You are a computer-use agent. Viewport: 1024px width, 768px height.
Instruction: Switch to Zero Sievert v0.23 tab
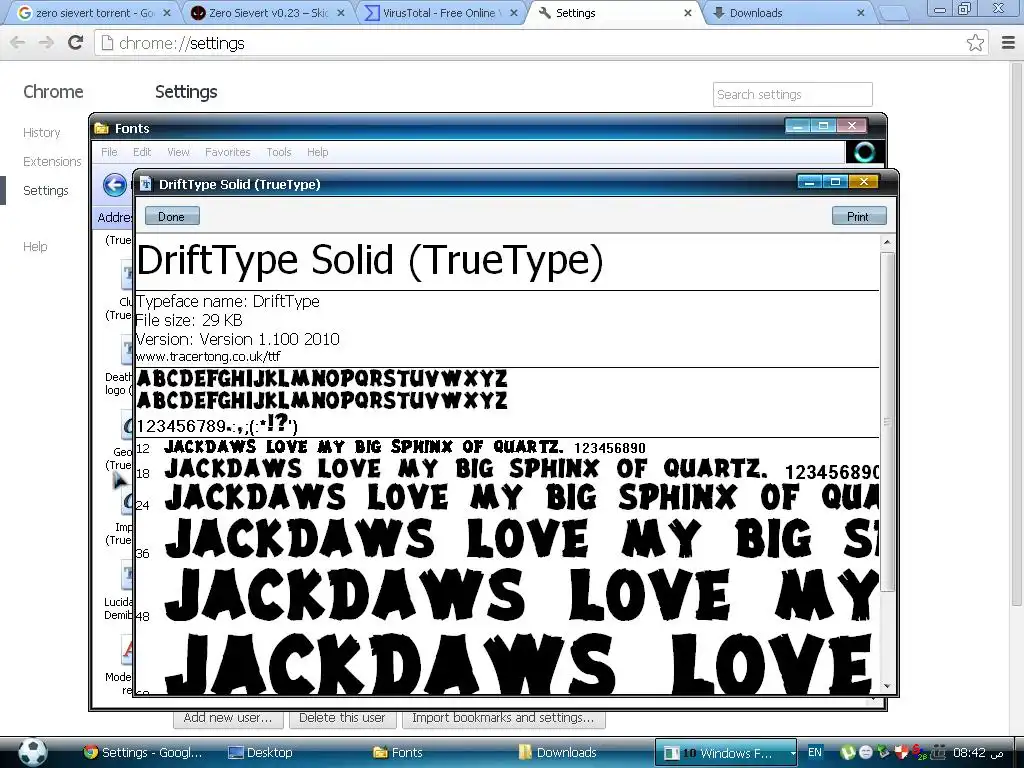[x=267, y=13]
